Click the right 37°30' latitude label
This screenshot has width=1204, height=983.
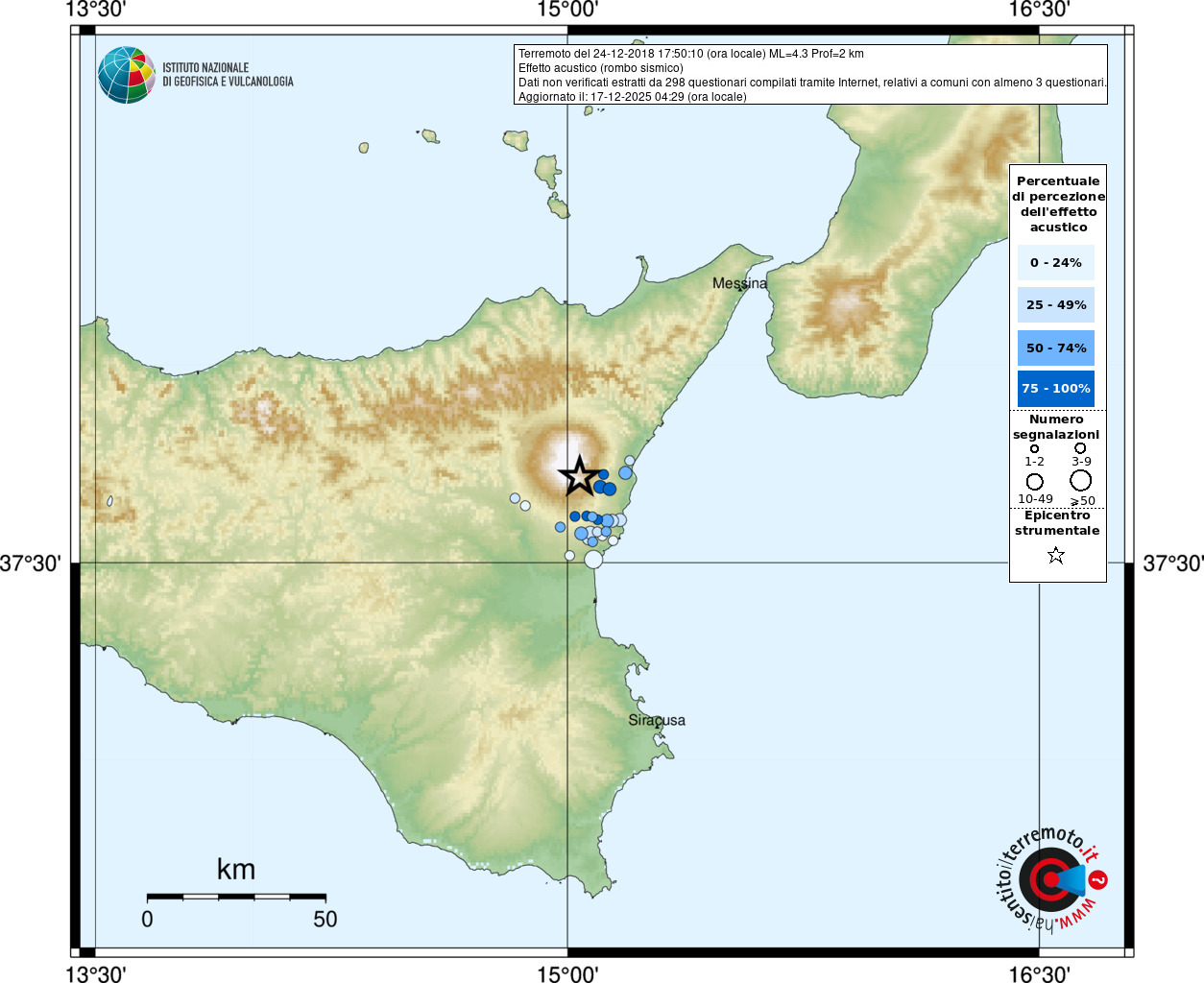click(x=1173, y=563)
